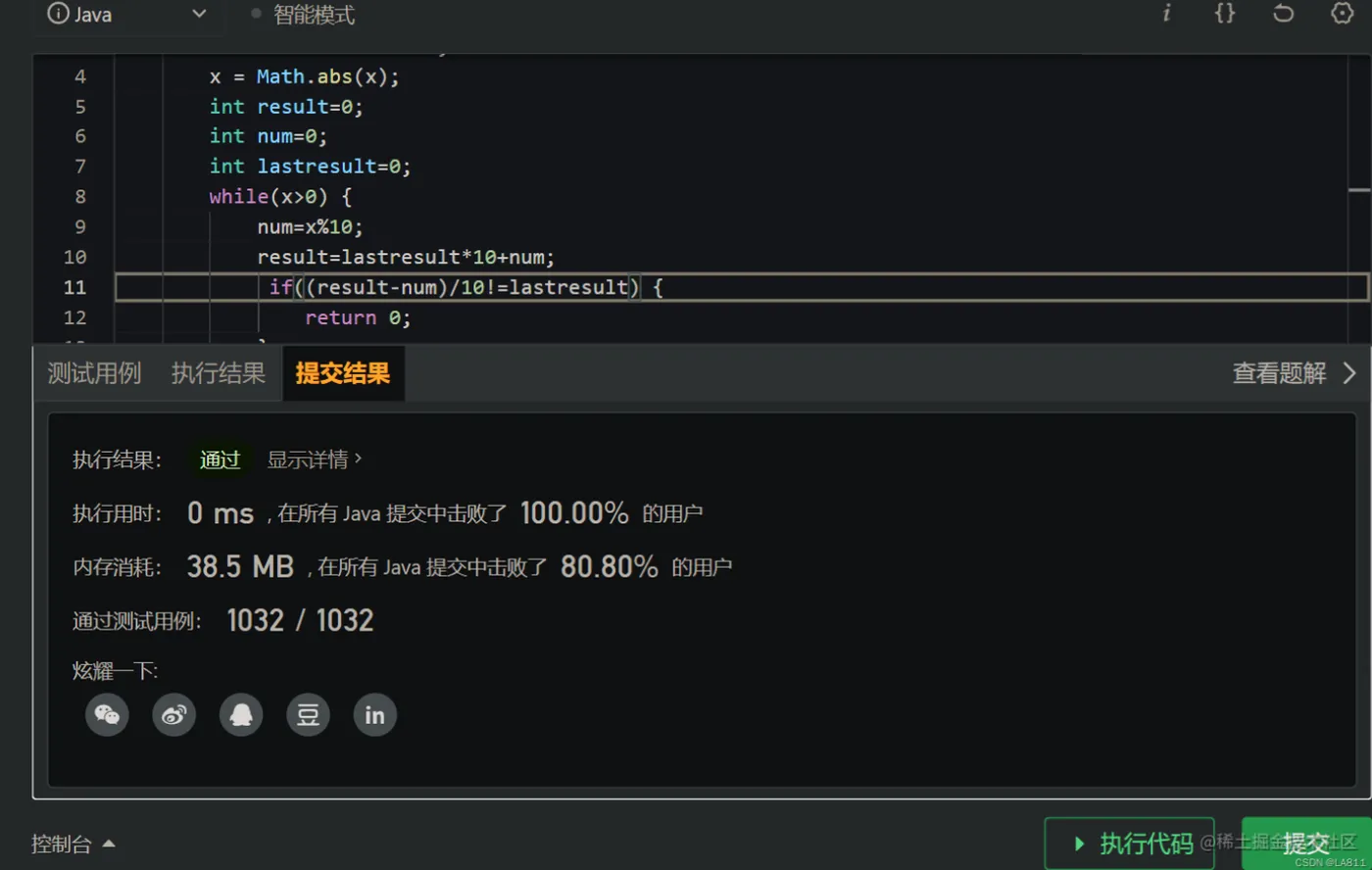Click the green 提交 submit button

1306,844
